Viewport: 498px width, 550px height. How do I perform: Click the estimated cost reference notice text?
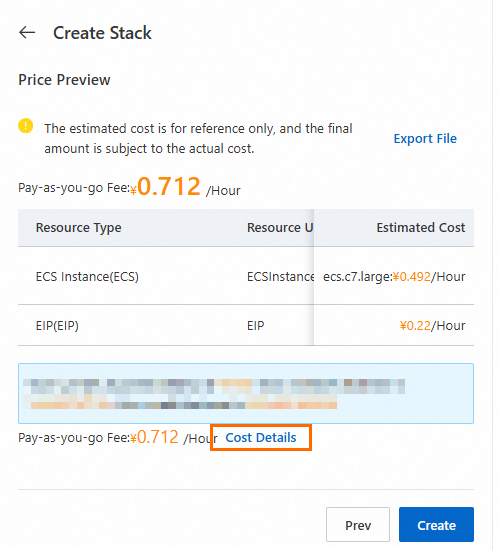pyautogui.click(x=198, y=139)
